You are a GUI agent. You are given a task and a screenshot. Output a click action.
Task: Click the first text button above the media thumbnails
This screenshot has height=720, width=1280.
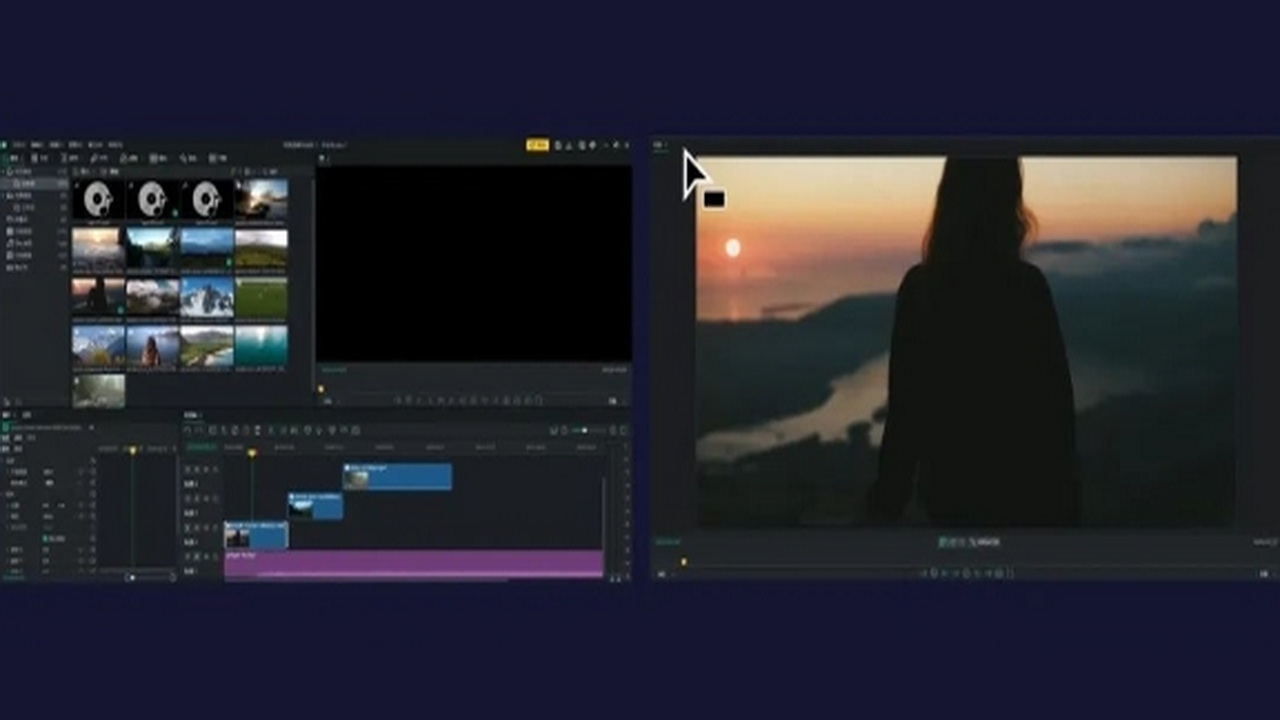click(x=85, y=172)
